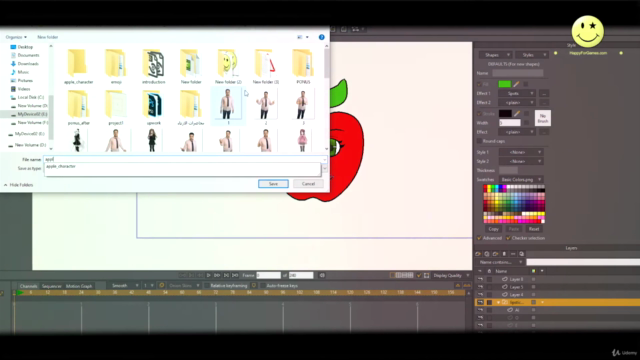Screen dimensions: 640x360
Task: Toggle Relative keyframing checkbox
Action: point(207,286)
